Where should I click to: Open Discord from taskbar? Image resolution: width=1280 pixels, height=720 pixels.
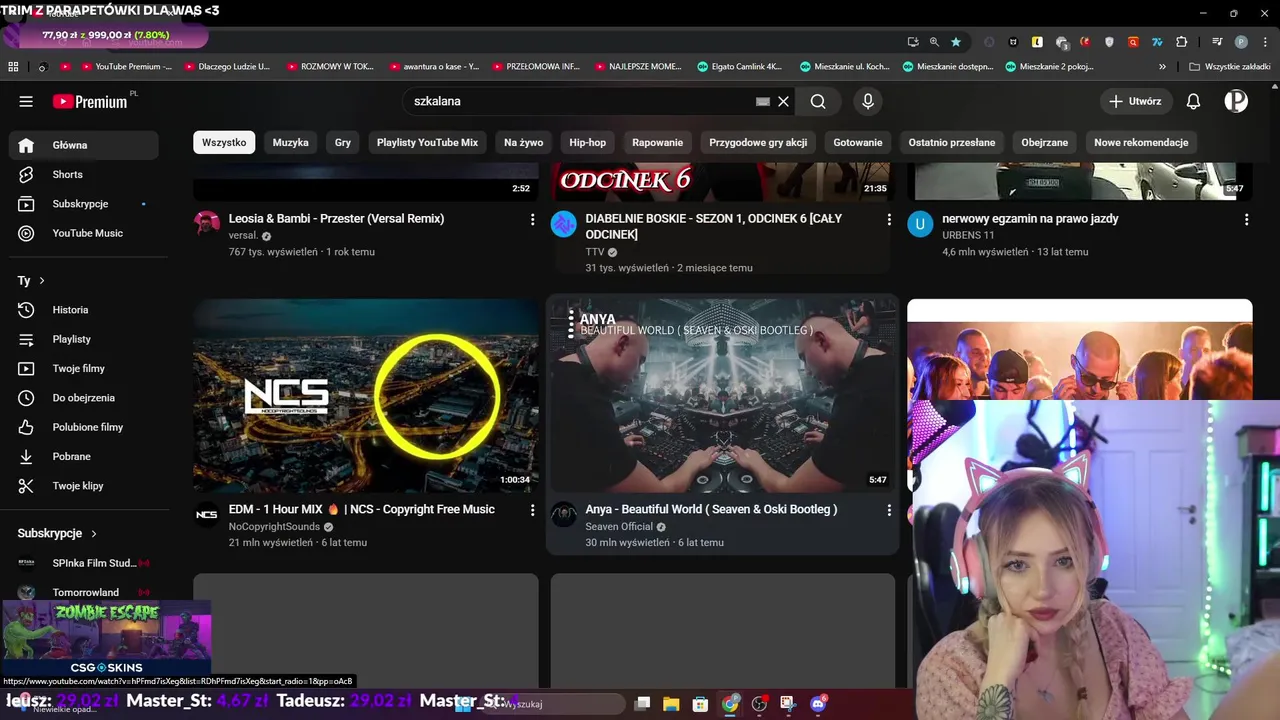818,704
